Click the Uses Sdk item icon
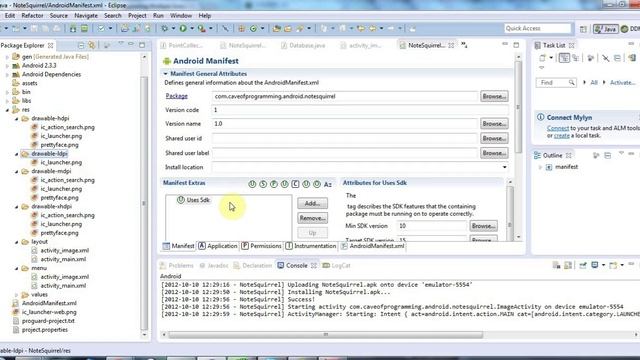Image resolution: width=640 pixels, height=360 pixels. [x=181, y=200]
